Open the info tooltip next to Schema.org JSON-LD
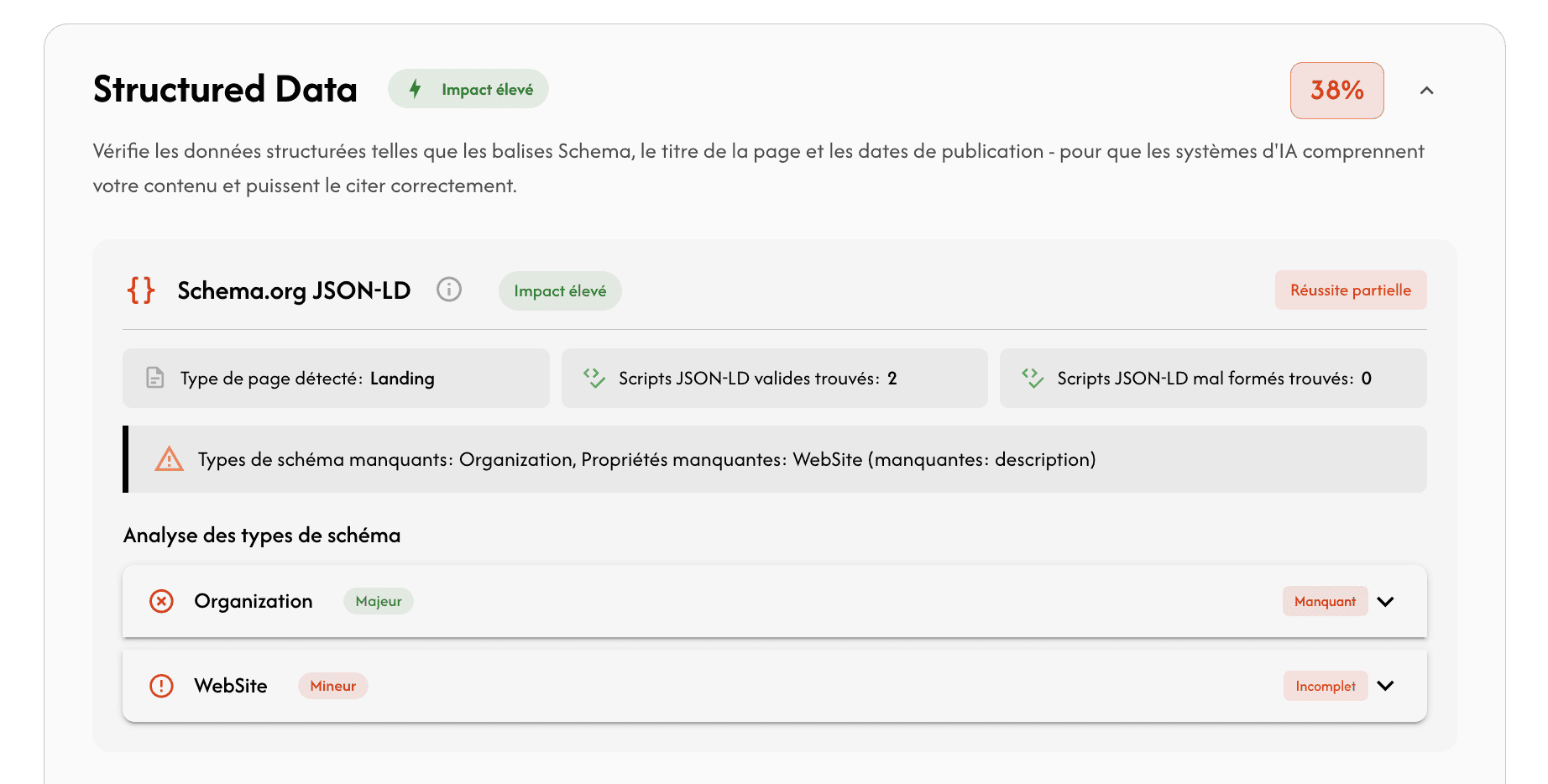This screenshot has height=784, width=1548. click(x=449, y=290)
